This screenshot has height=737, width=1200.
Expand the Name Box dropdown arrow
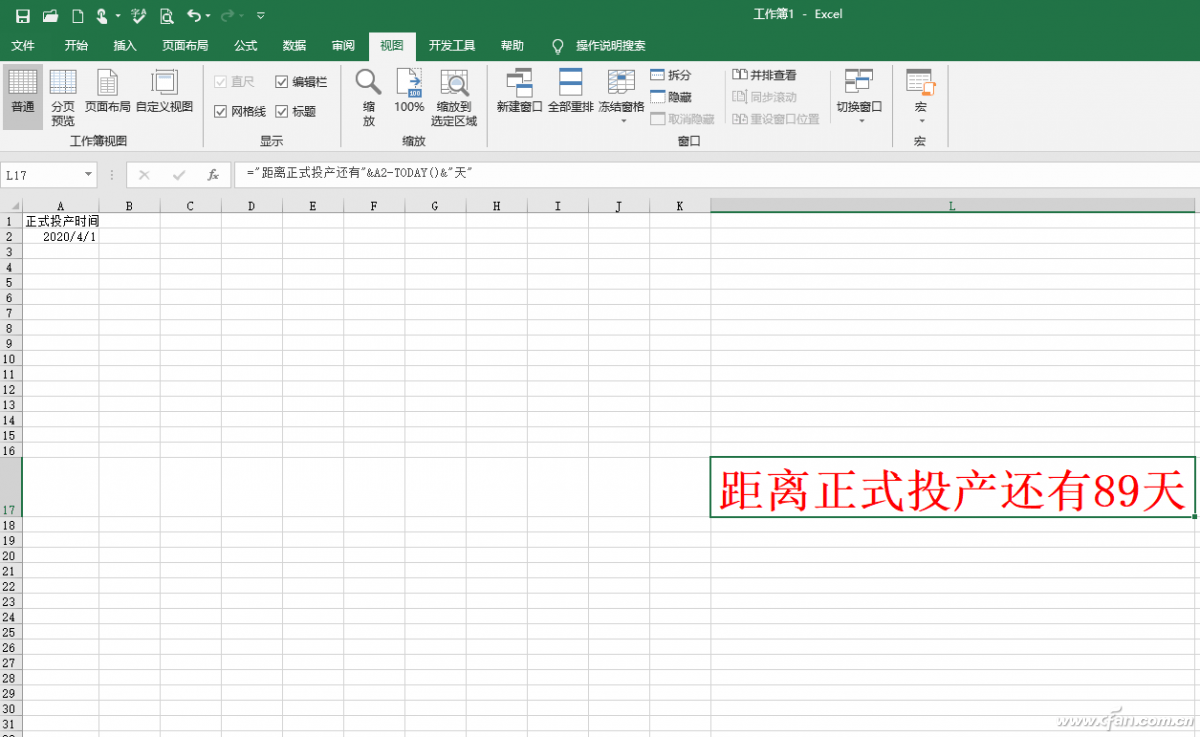pos(88,175)
